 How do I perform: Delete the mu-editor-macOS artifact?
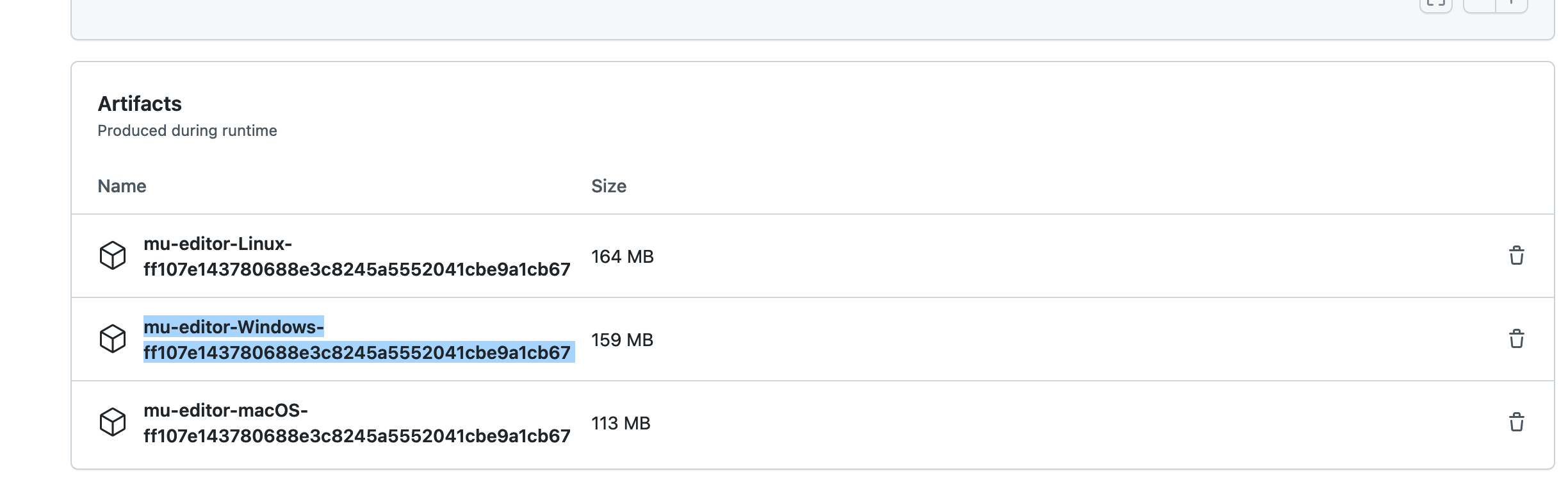point(1517,422)
